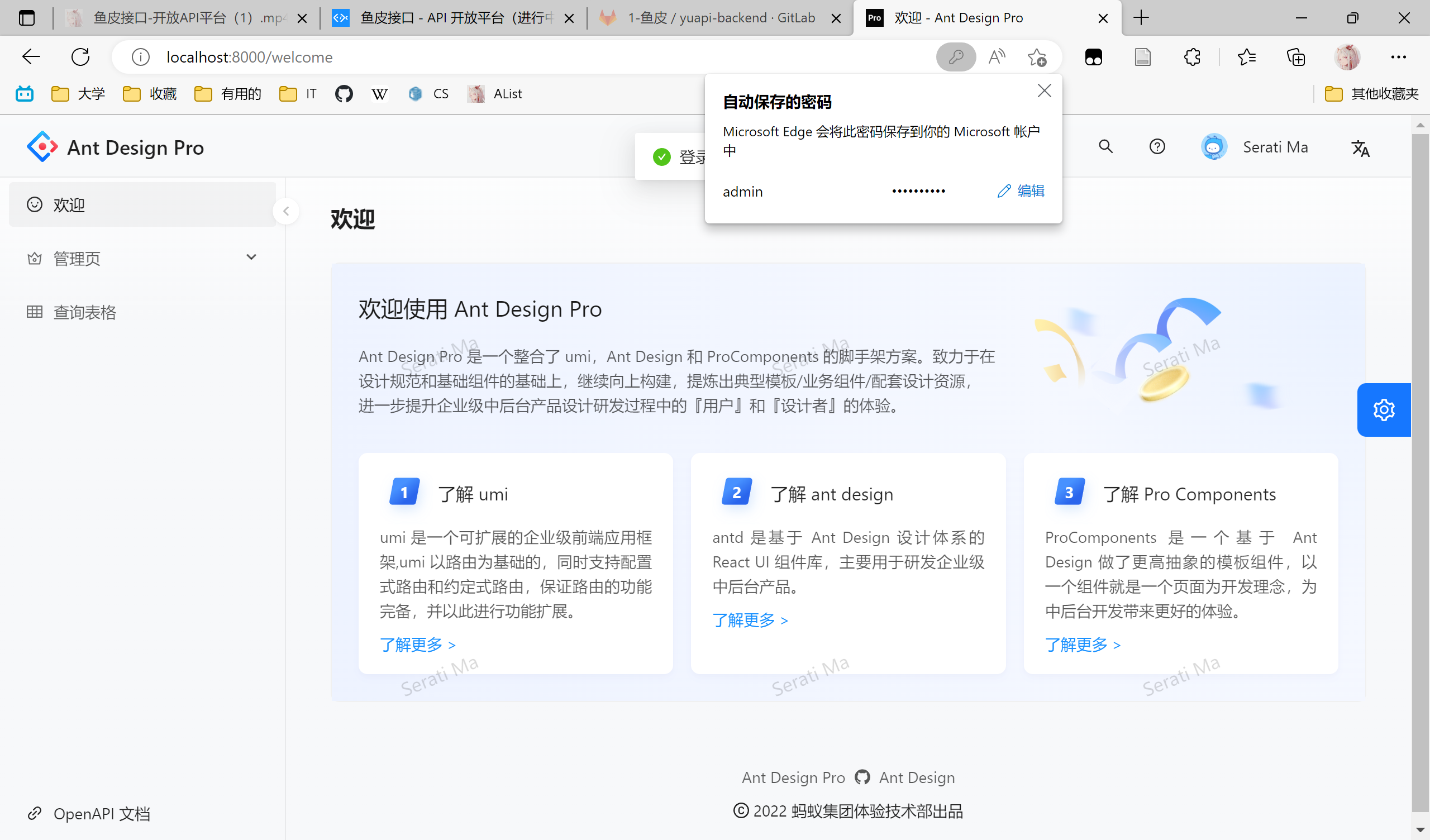Click 了解更多 link under 了解 umi

point(417,645)
